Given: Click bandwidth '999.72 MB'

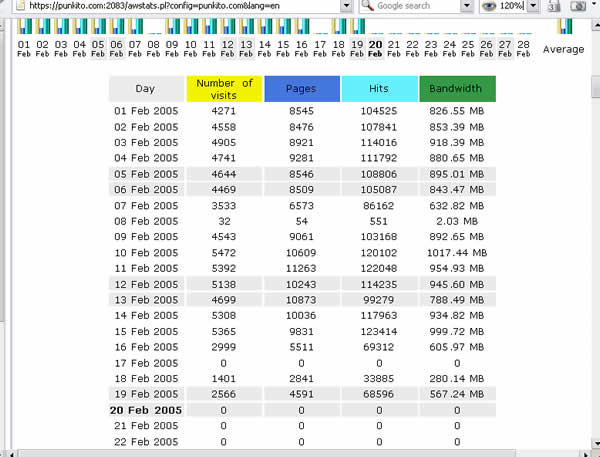Looking at the screenshot, I should [x=457, y=331].
